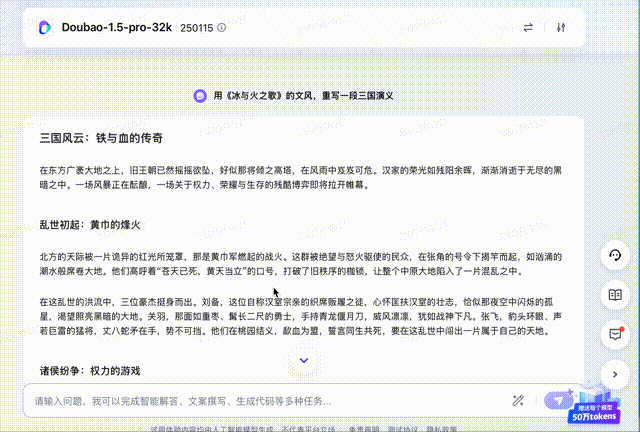Click the title 三国风云：铁与血的传奇
Screen dimensions: 640x432
[x=101, y=138]
